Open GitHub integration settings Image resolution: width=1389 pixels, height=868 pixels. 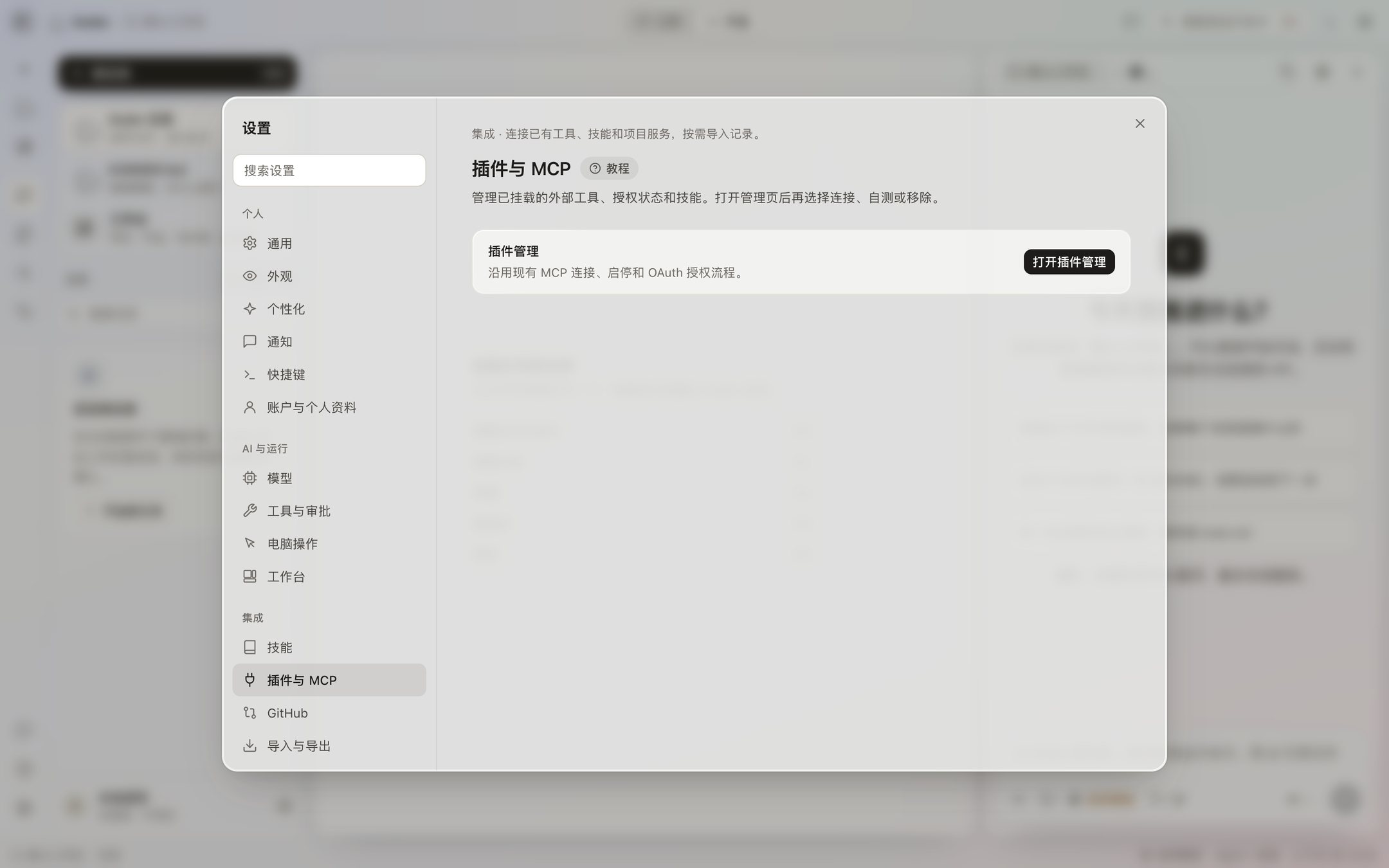pos(329,712)
